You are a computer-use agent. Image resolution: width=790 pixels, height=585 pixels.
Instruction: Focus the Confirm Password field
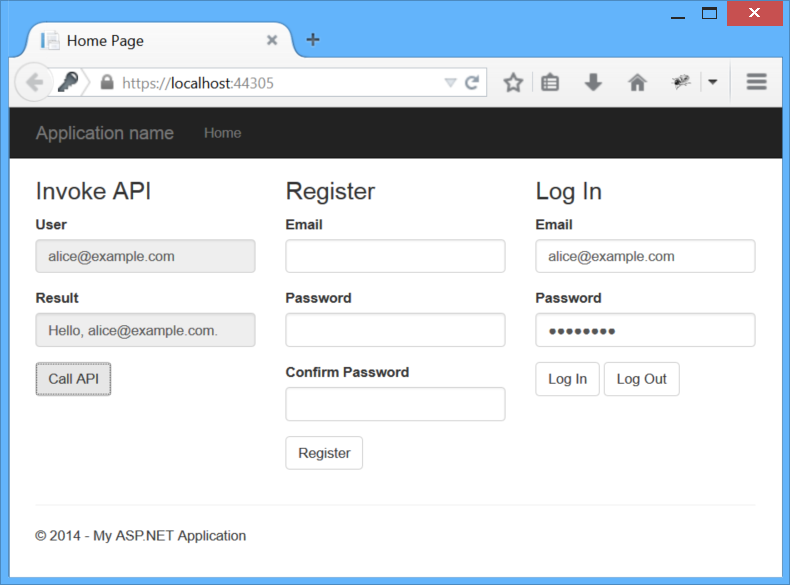tap(396, 404)
